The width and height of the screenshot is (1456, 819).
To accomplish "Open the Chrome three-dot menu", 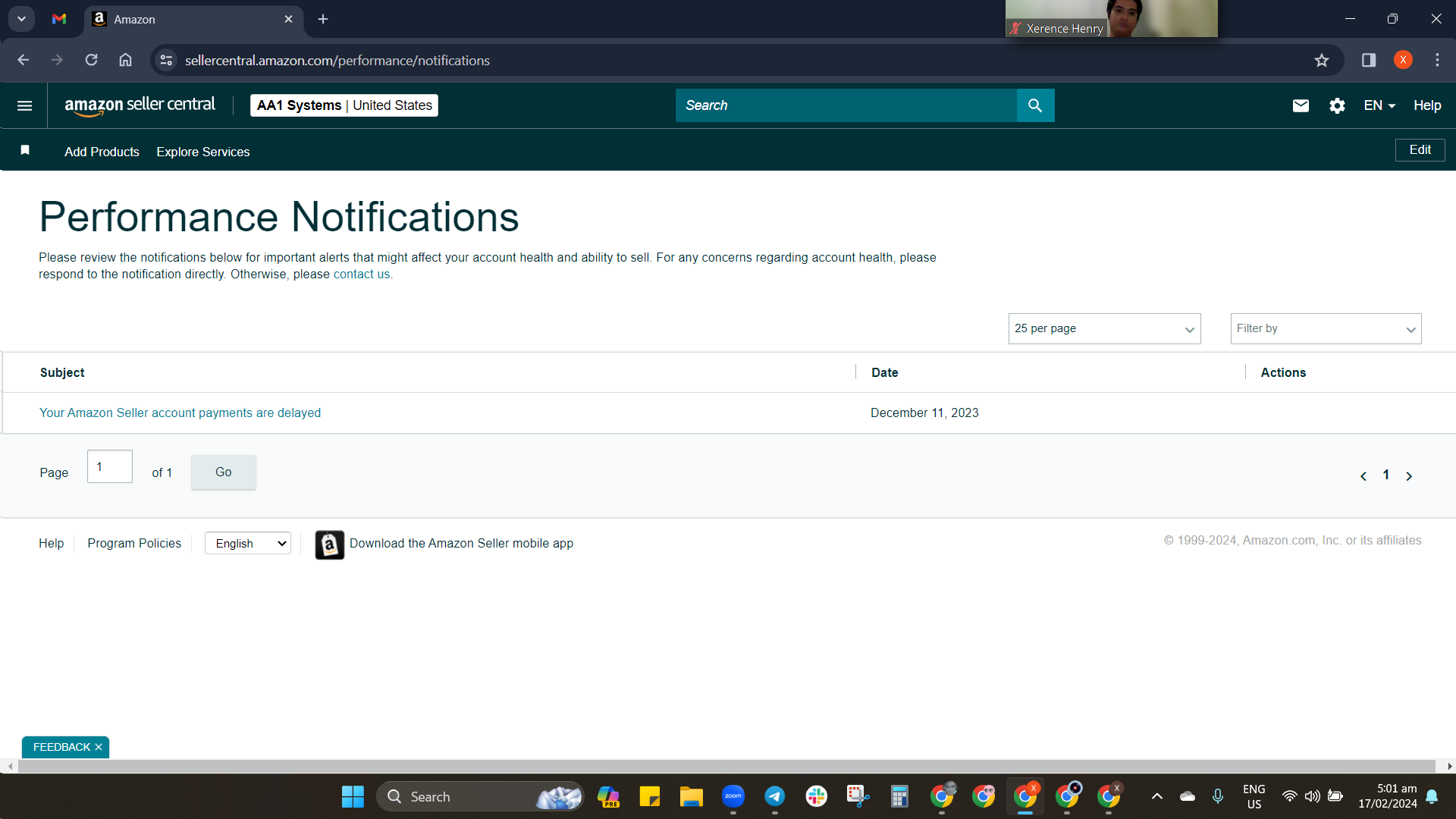I will [x=1437, y=60].
